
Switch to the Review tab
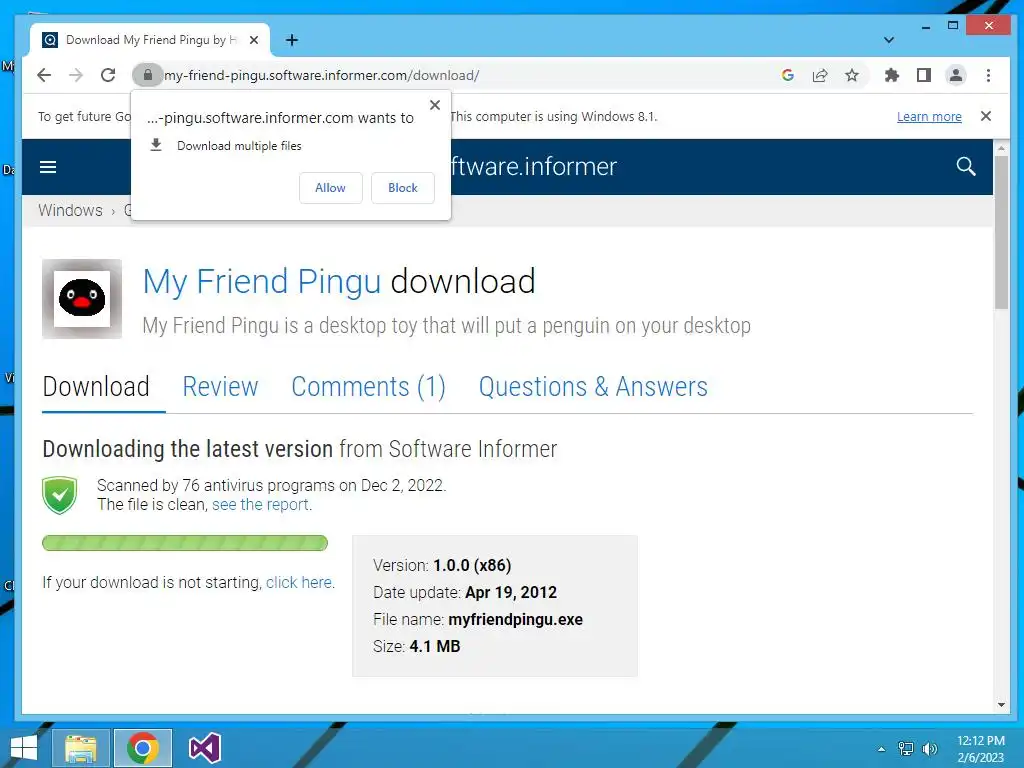point(220,387)
